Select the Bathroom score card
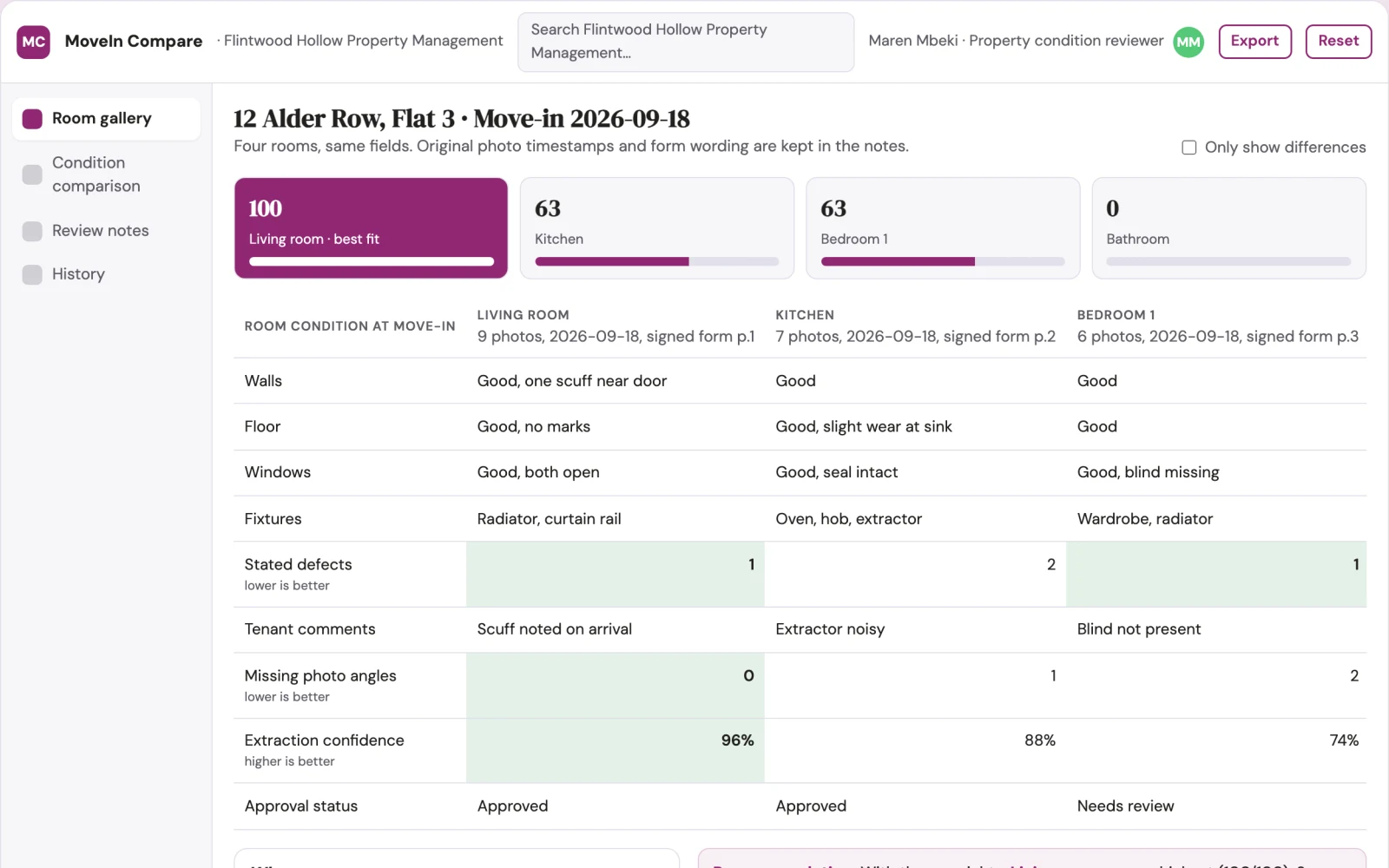 coord(1229,228)
